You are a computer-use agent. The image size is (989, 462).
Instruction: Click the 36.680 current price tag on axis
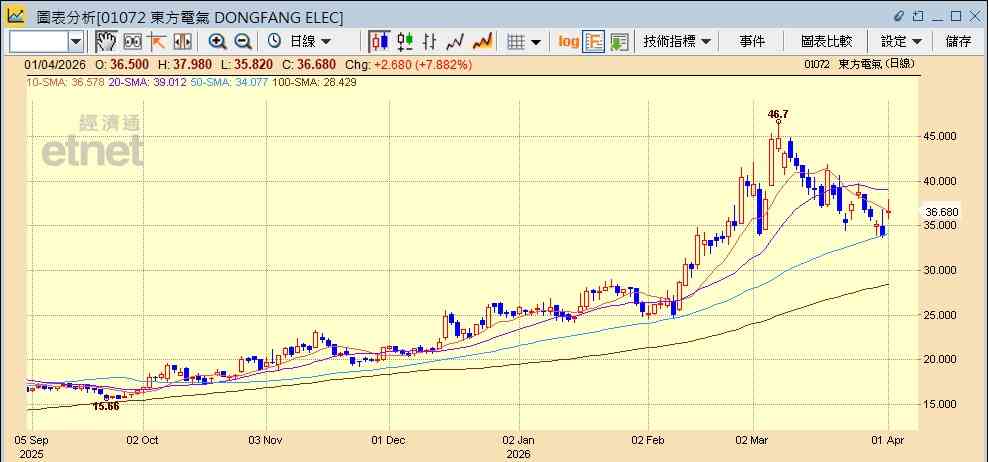(942, 212)
